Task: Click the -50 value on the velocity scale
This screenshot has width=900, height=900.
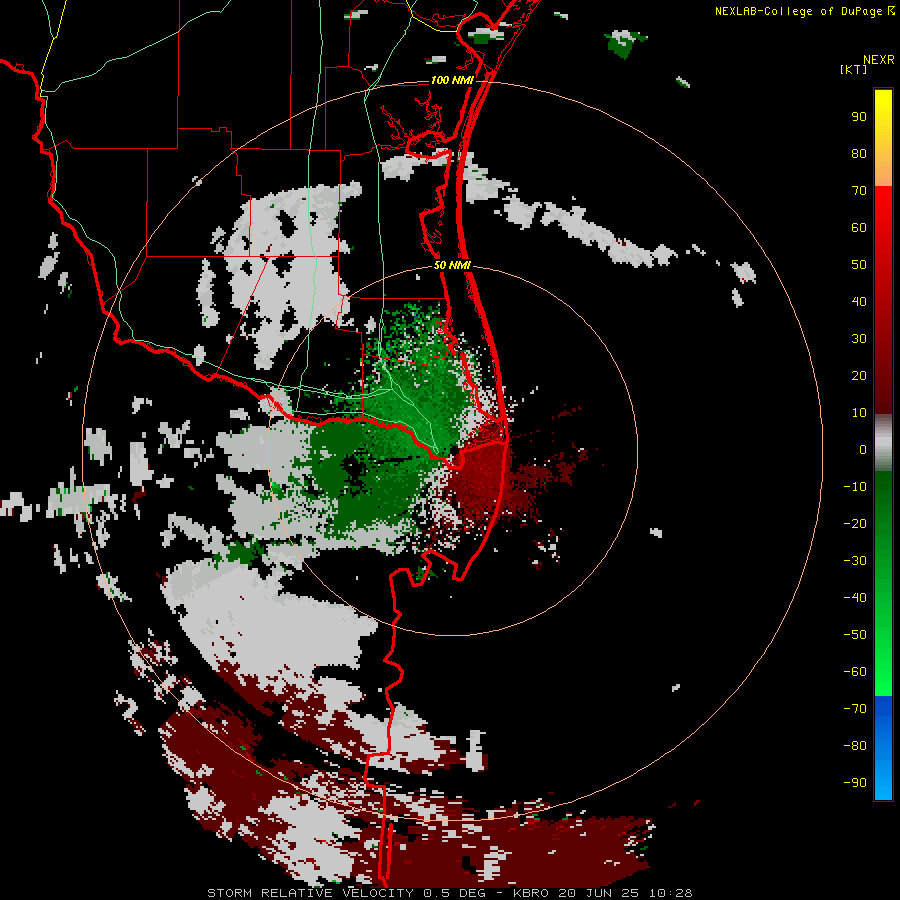Action: [x=855, y=635]
